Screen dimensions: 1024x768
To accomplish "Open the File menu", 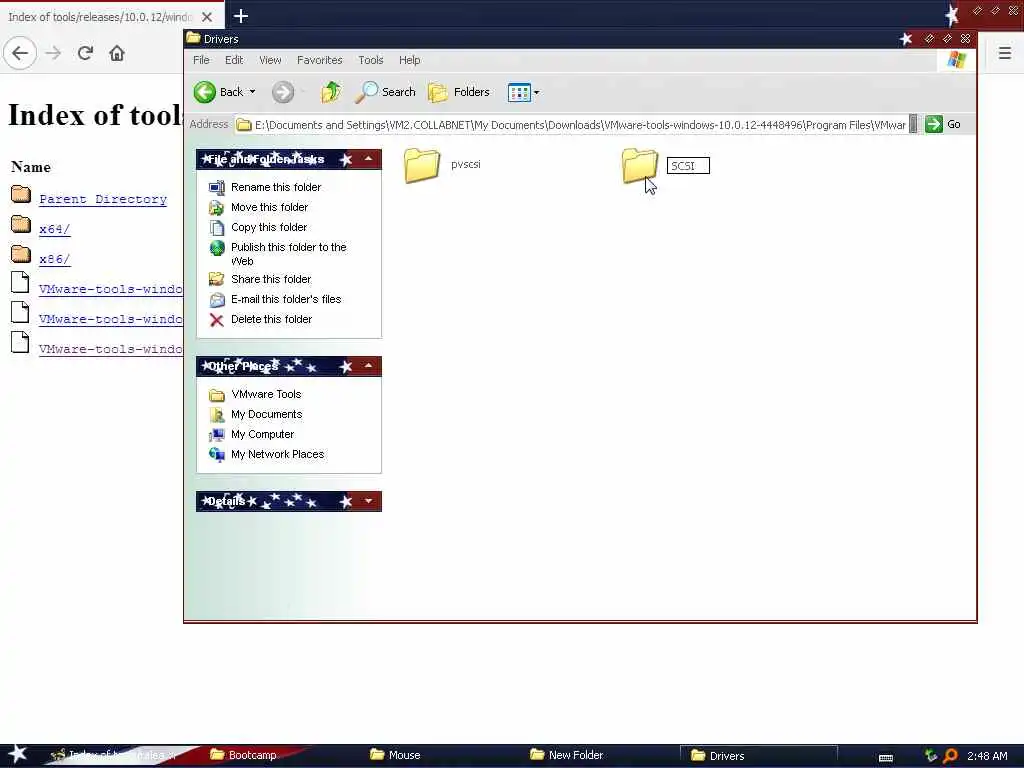I will 201,60.
